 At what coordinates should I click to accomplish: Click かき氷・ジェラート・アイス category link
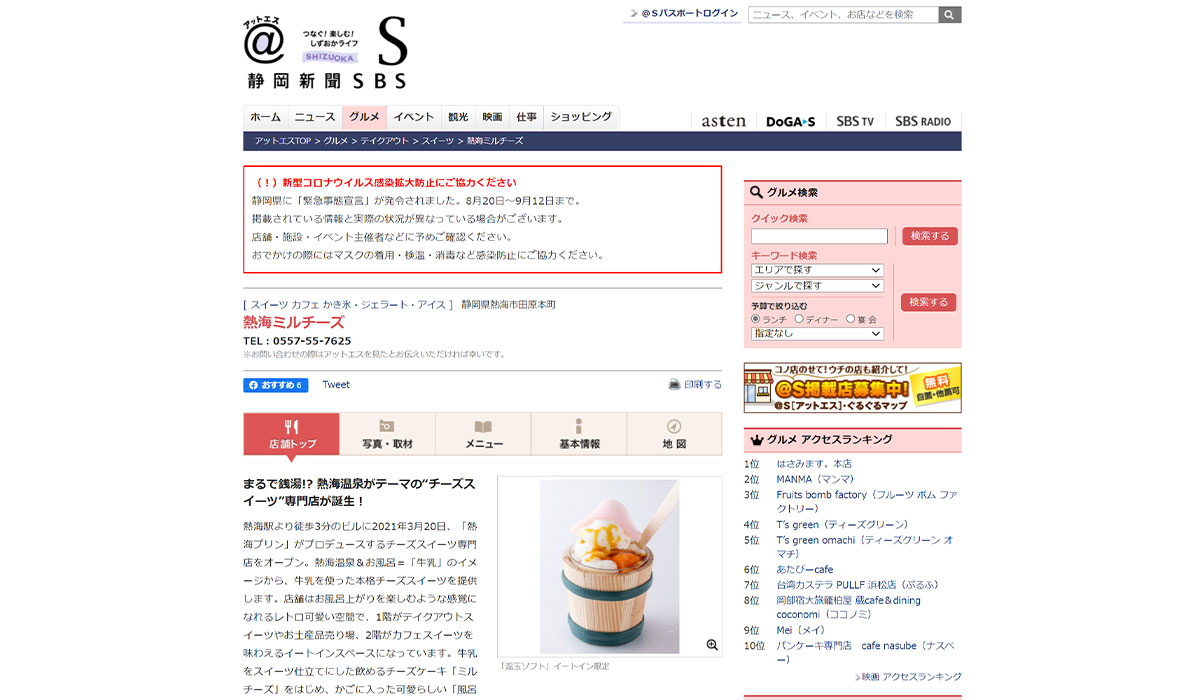(x=384, y=304)
